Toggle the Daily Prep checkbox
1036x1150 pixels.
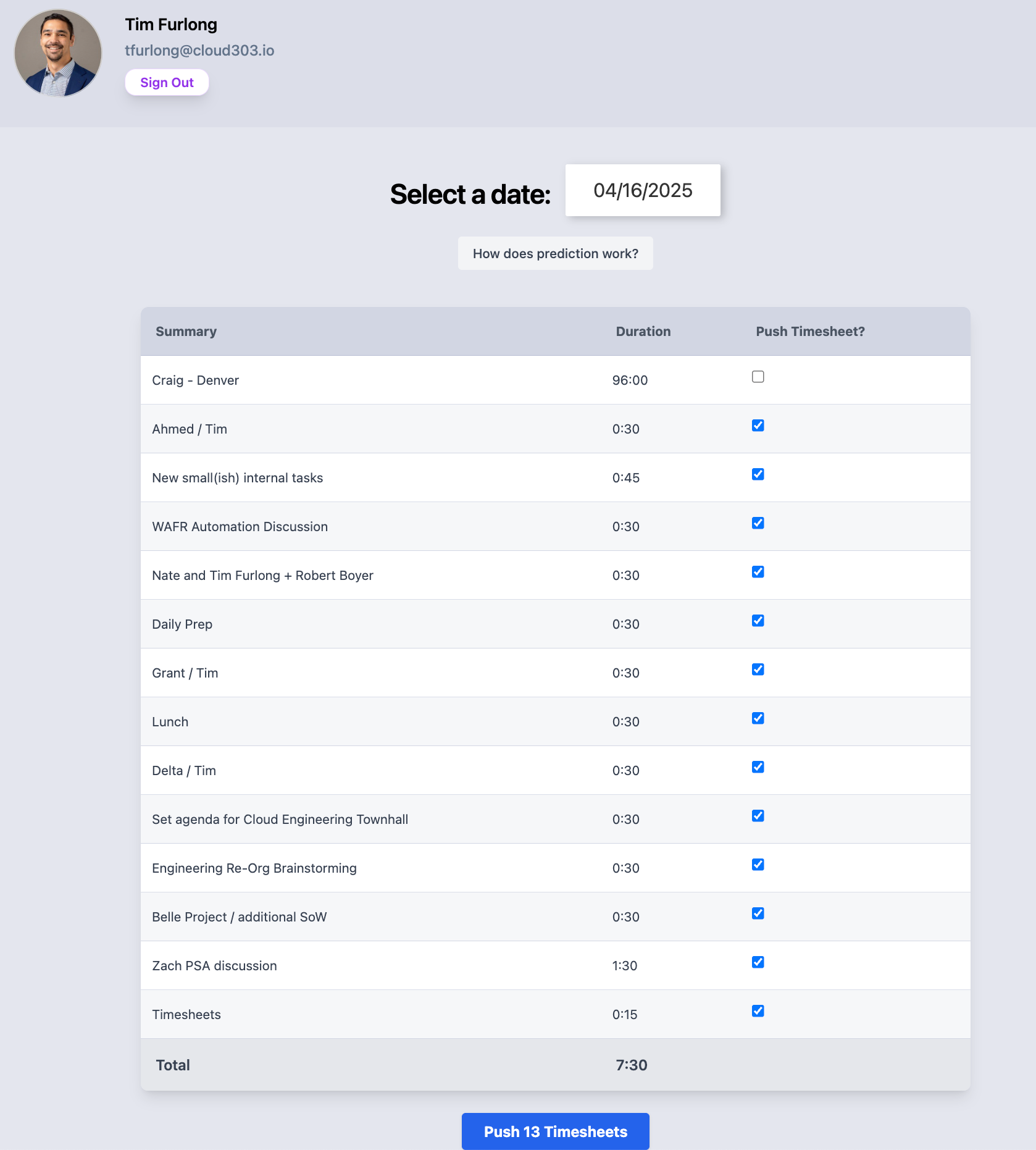758,621
